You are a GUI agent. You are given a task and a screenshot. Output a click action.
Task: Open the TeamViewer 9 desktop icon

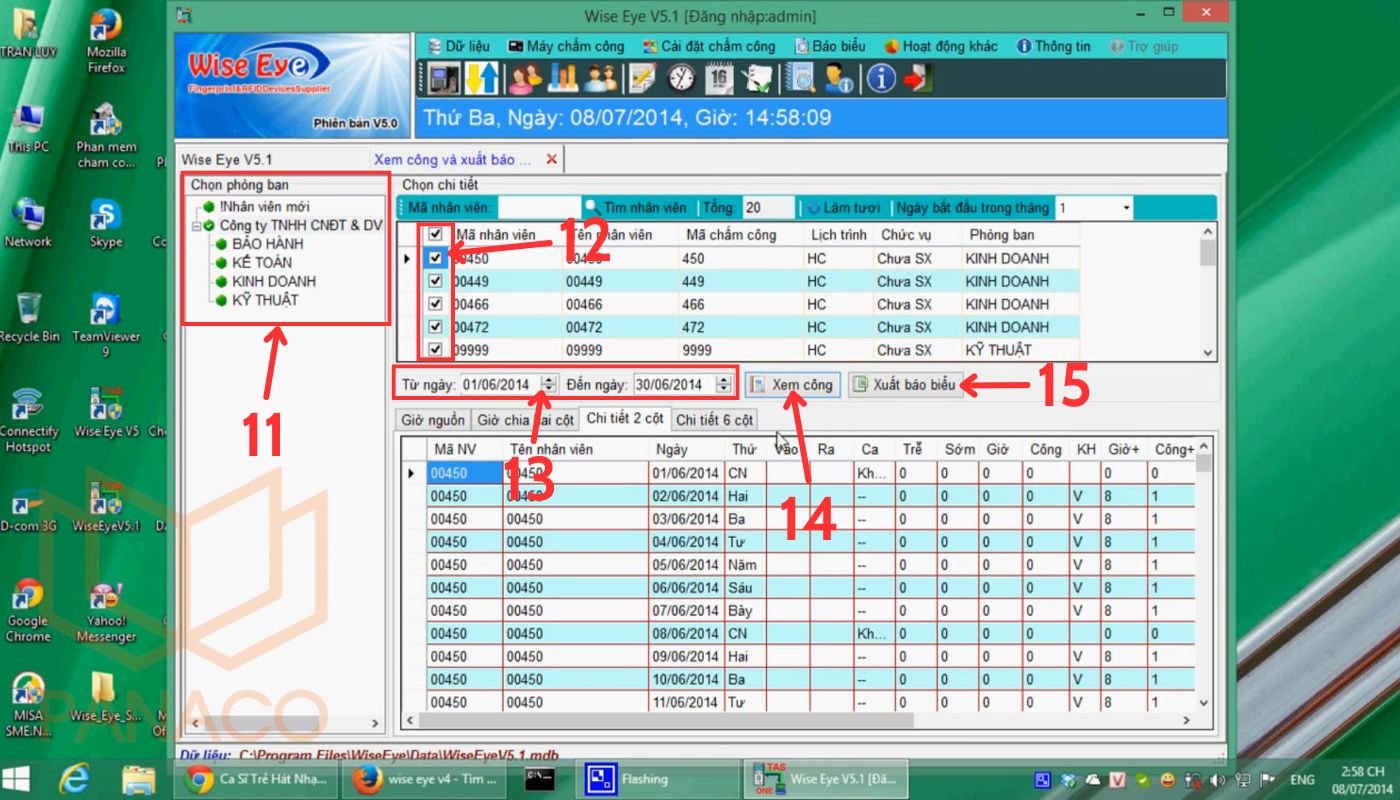point(106,323)
